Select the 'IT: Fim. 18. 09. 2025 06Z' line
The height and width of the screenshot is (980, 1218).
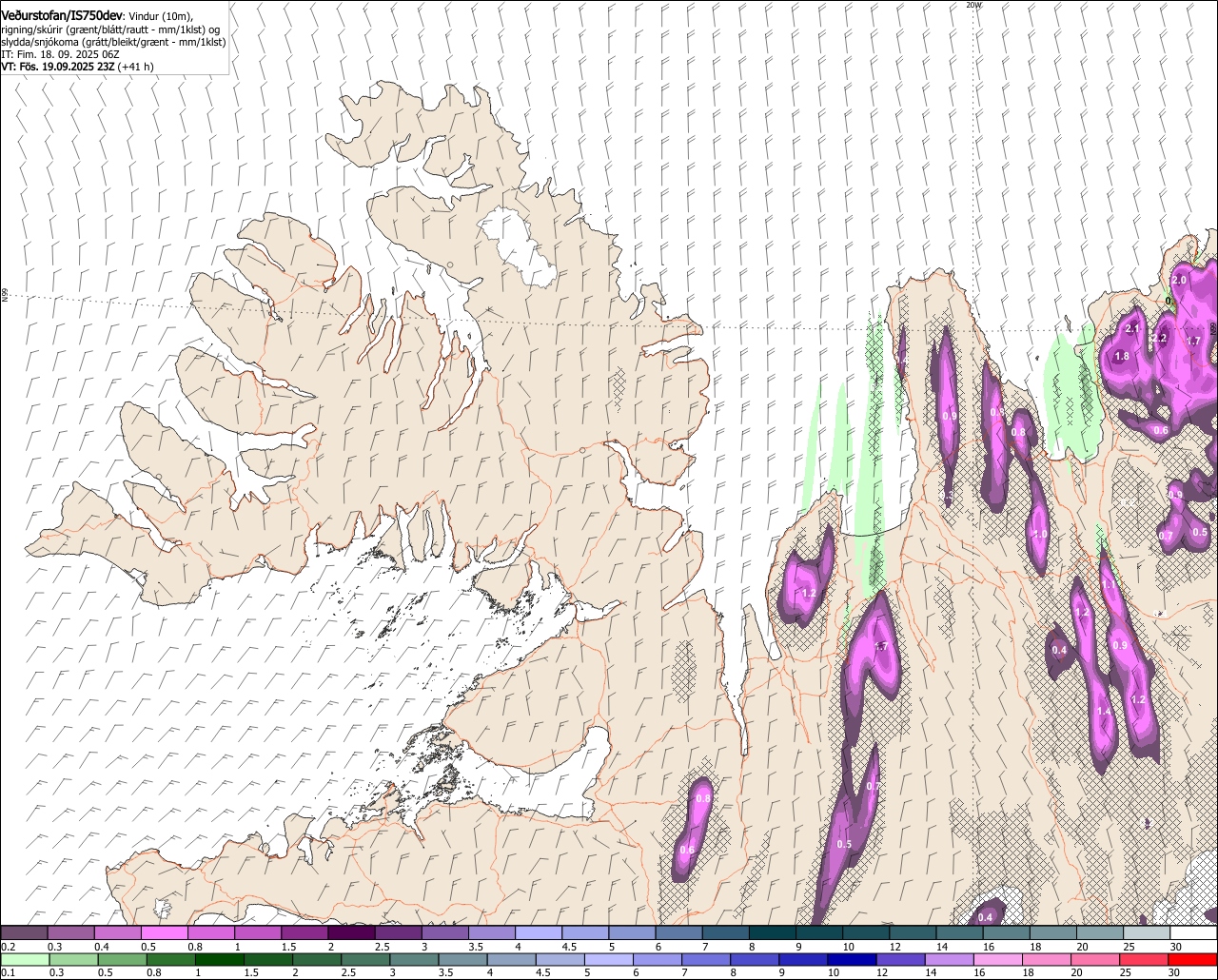[x=60, y=54]
